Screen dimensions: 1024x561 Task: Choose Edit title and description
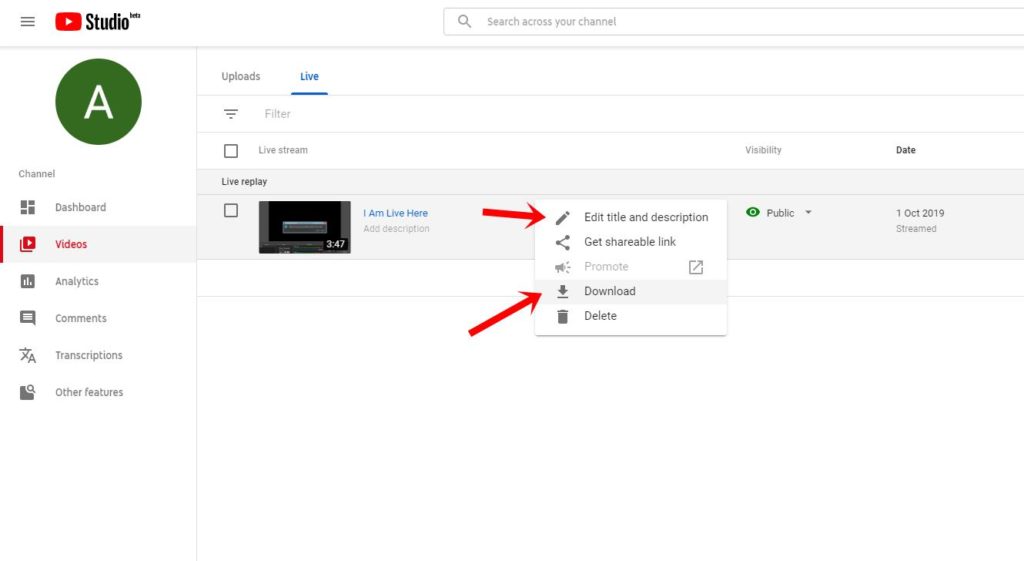point(631,217)
